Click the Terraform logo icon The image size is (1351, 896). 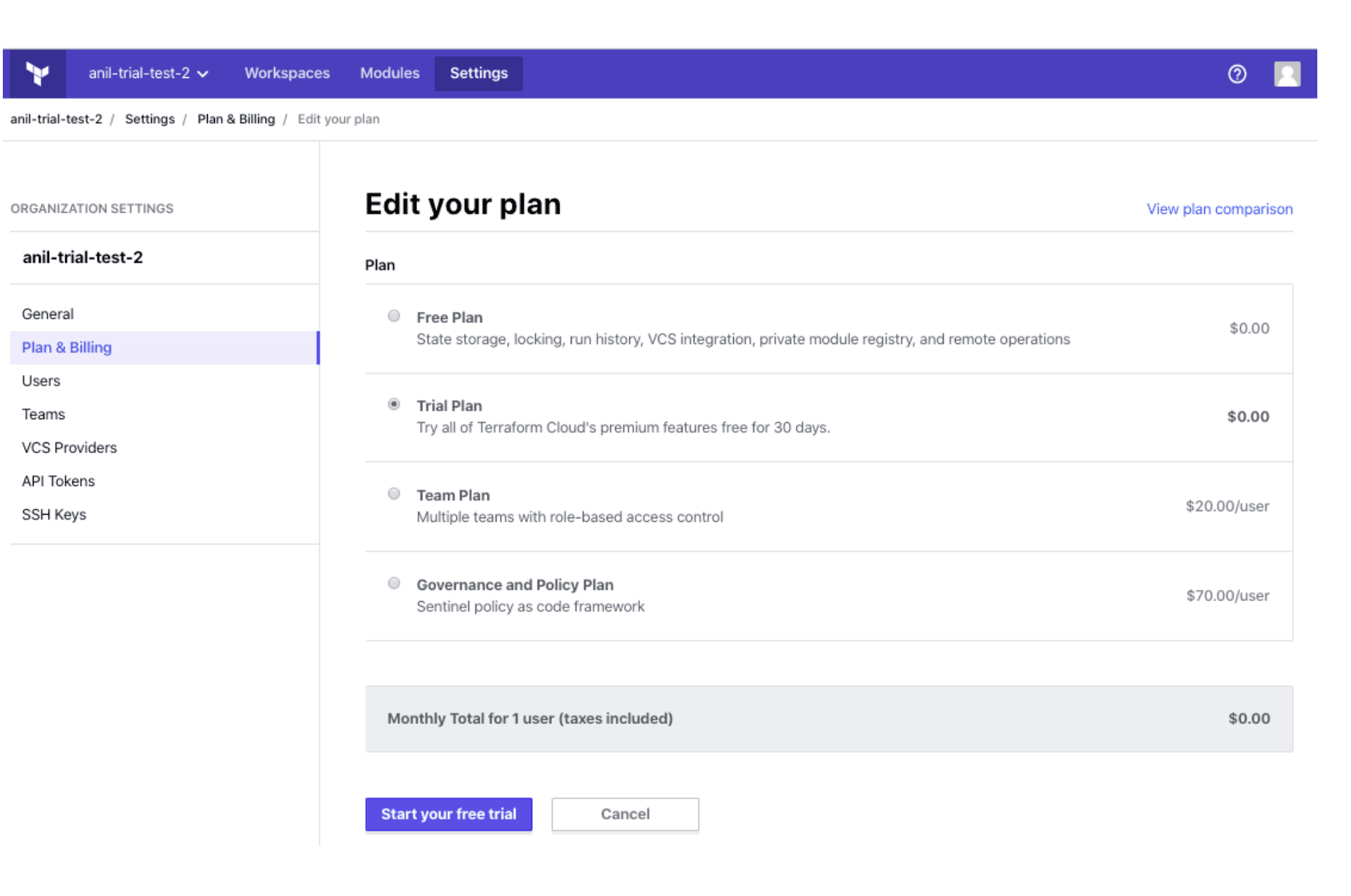point(37,73)
